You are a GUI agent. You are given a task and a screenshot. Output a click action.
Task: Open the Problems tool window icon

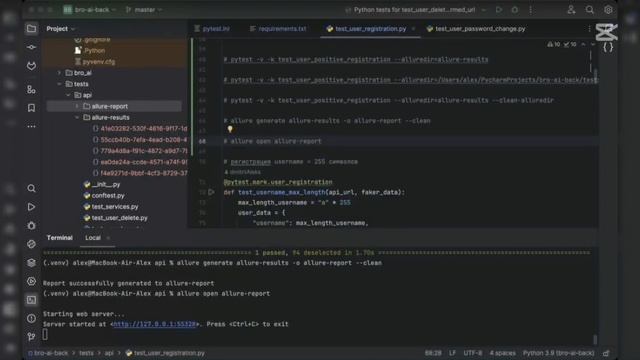point(31,318)
